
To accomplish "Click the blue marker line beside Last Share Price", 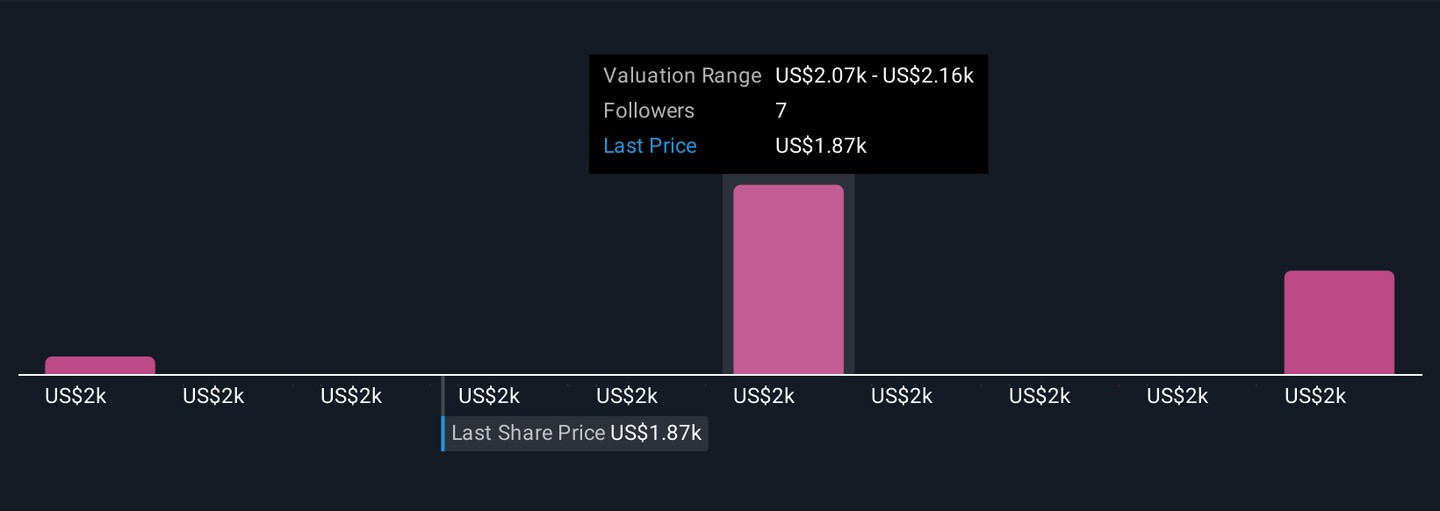I will (x=443, y=433).
